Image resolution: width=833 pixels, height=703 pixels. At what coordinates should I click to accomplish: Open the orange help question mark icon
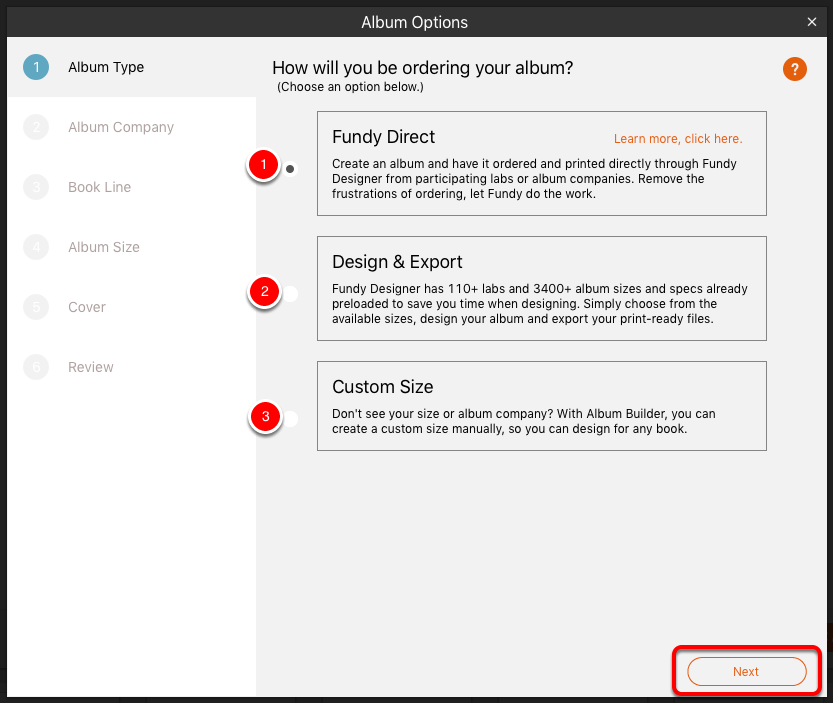[x=794, y=69]
